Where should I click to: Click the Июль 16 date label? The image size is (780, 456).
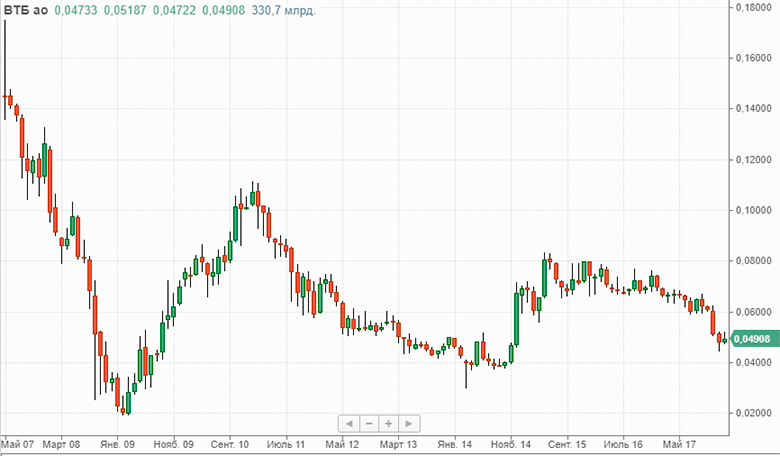click(623, 444)
